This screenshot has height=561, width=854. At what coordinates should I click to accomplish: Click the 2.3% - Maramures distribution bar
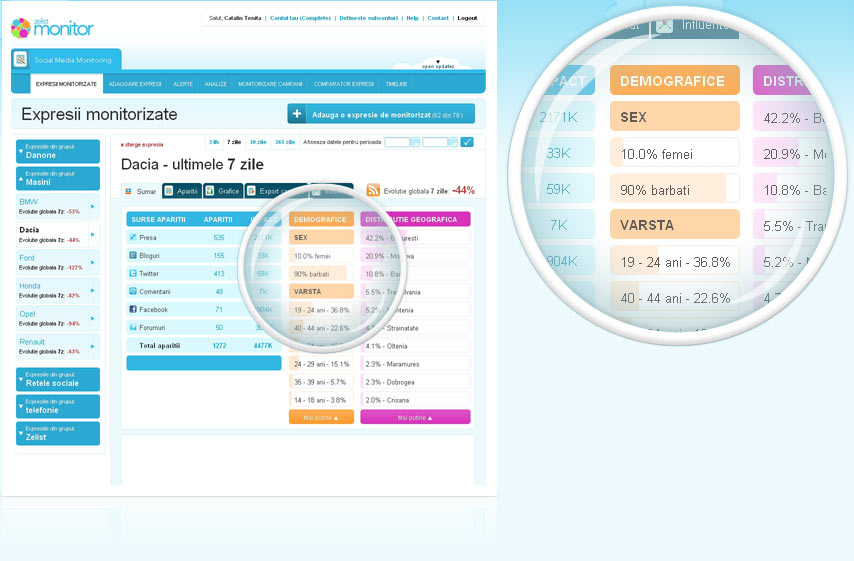[x=415, y=364]
